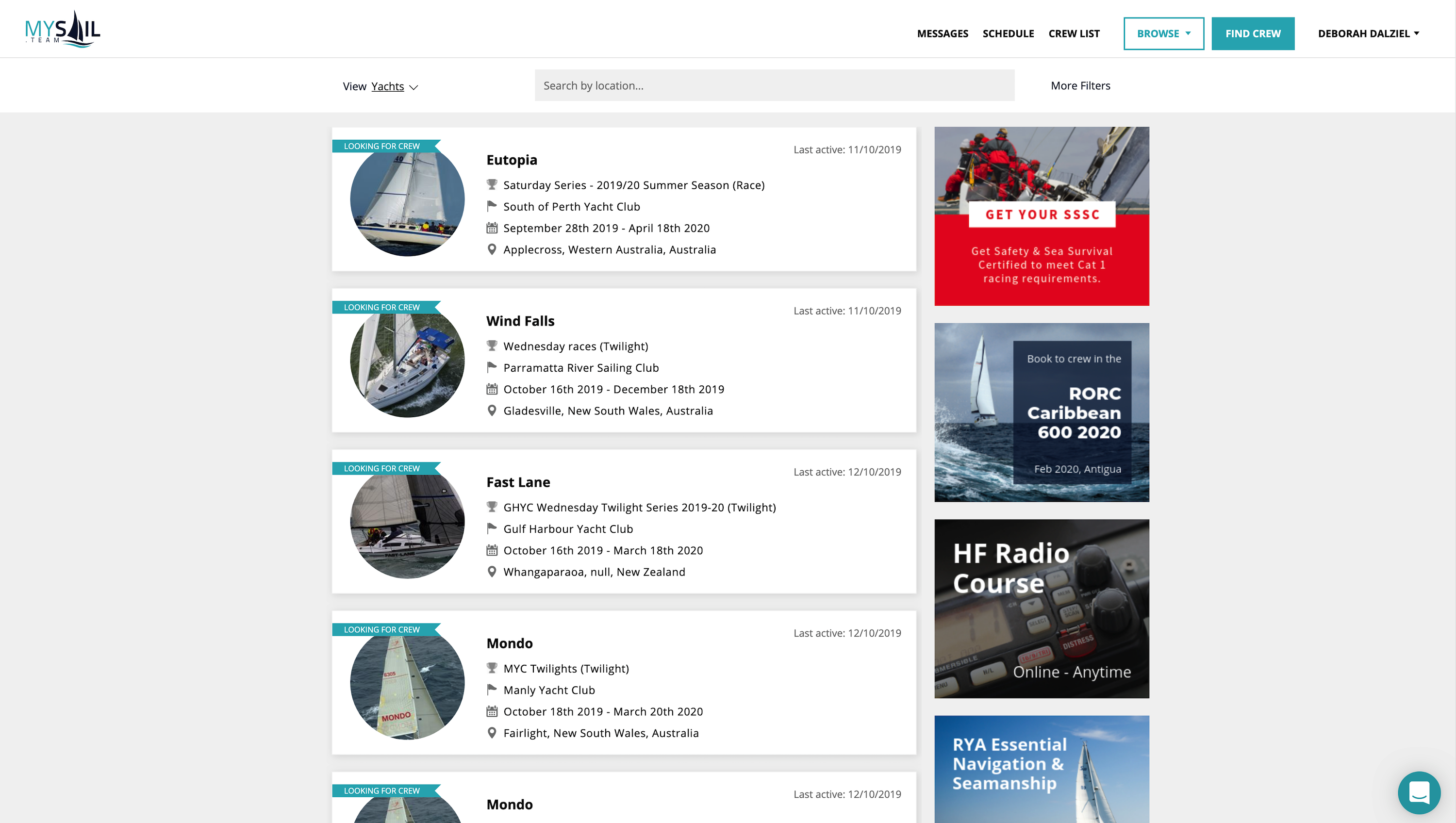Go to the SCHEDULE section

(1009, 33)
